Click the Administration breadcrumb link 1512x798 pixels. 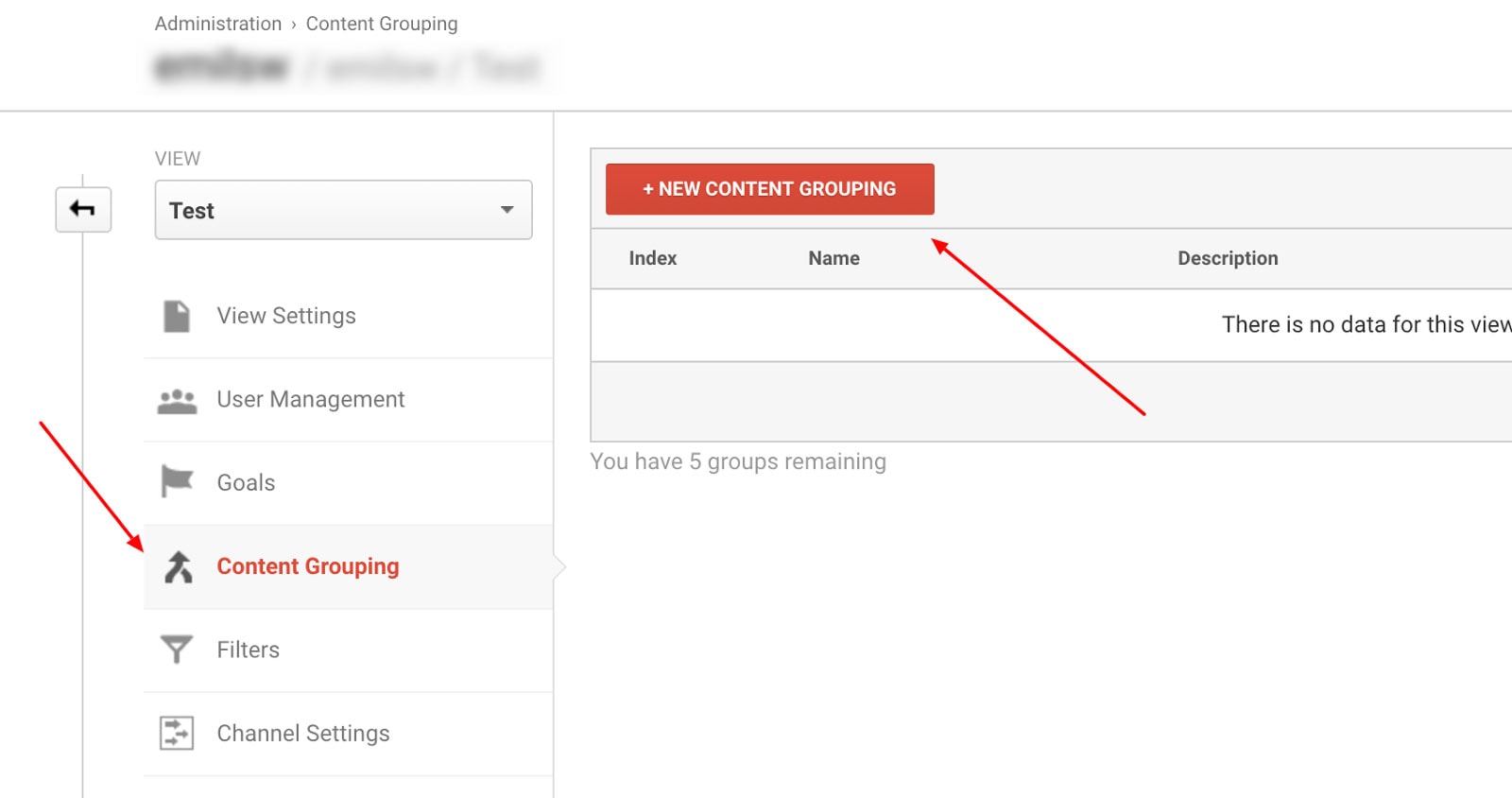click(218, 24)
